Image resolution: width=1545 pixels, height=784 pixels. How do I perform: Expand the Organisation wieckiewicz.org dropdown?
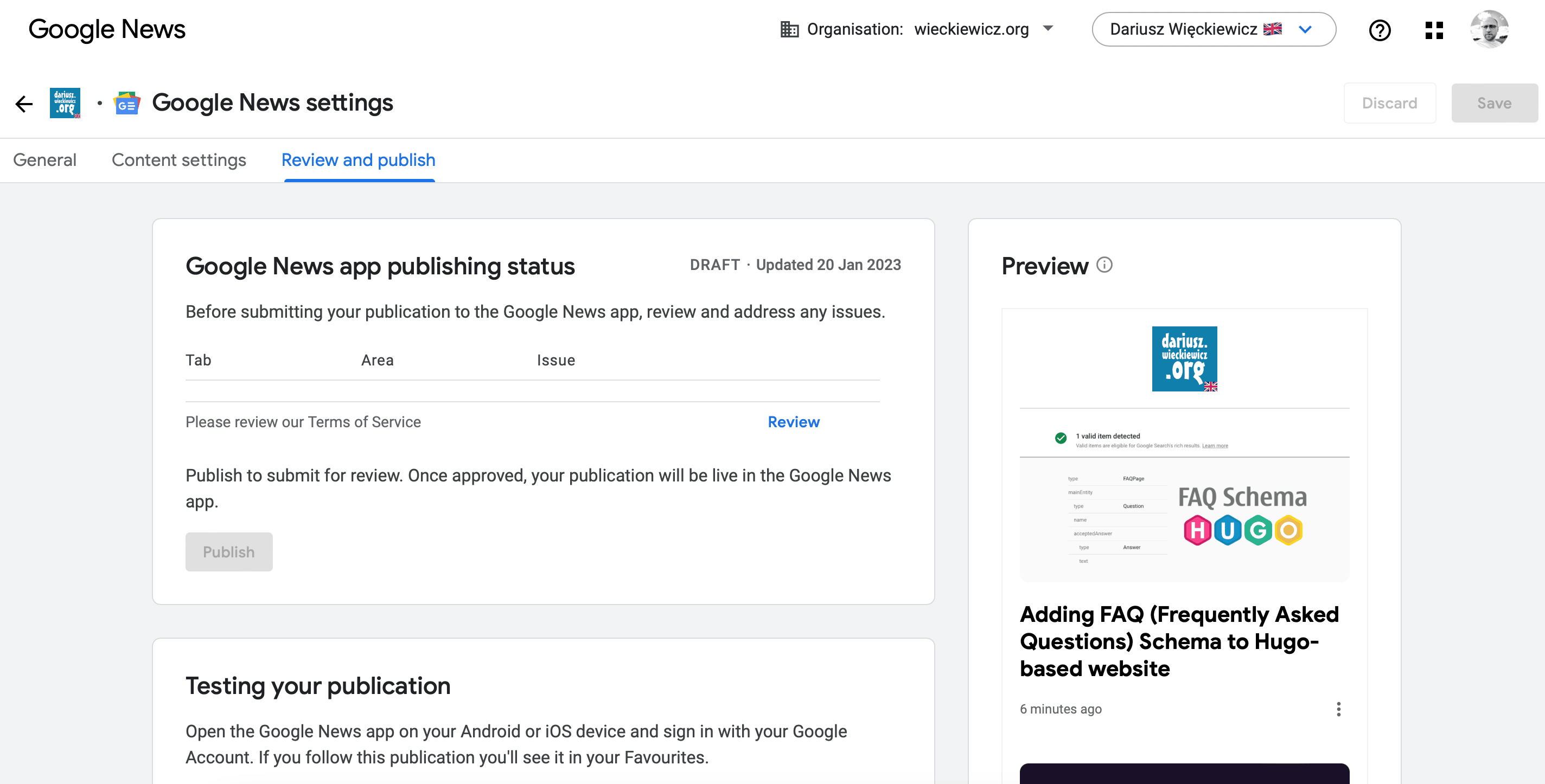pyautogui.click(x=917, y=29)
